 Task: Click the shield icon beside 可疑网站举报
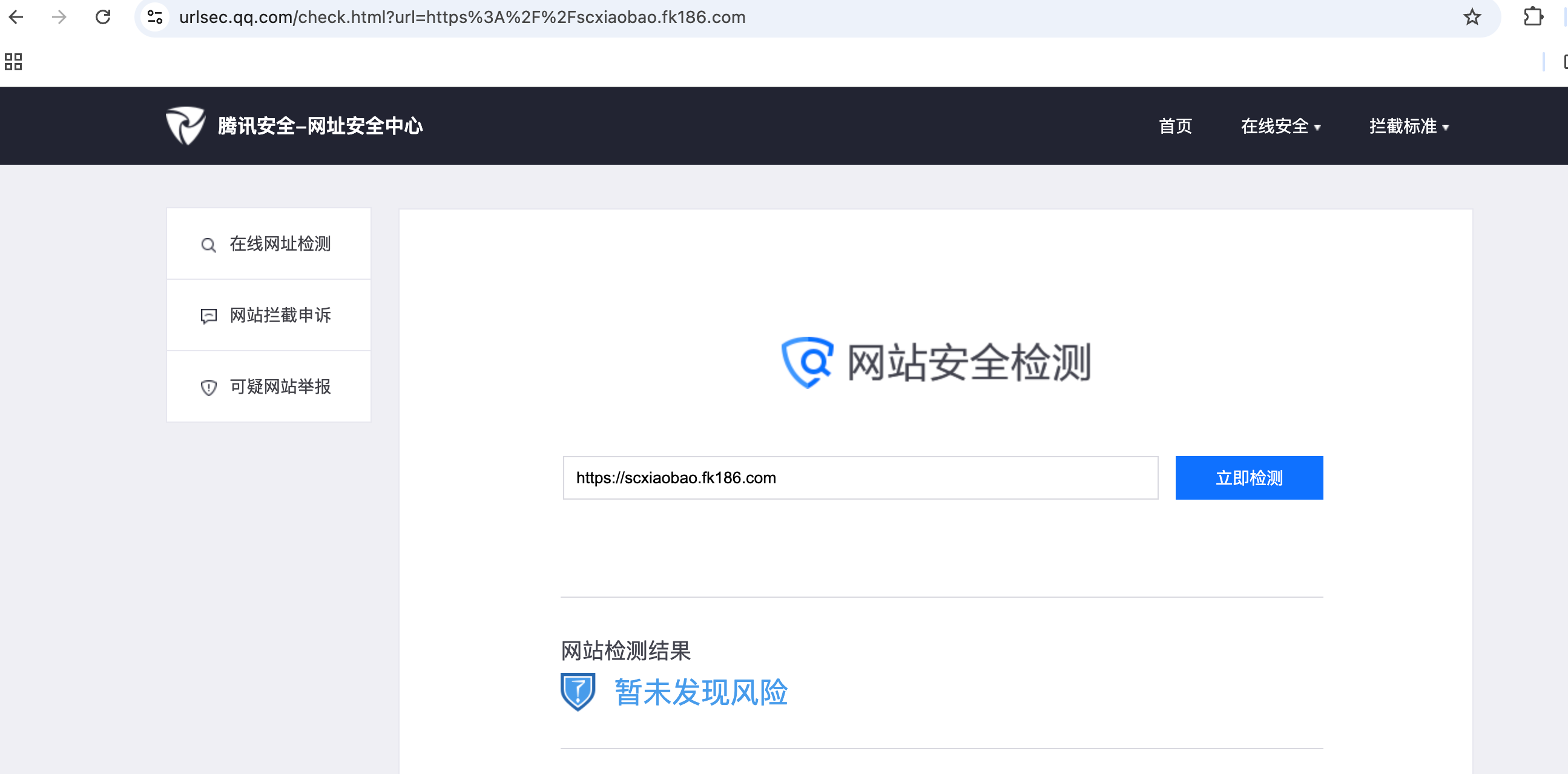point(208,388)
